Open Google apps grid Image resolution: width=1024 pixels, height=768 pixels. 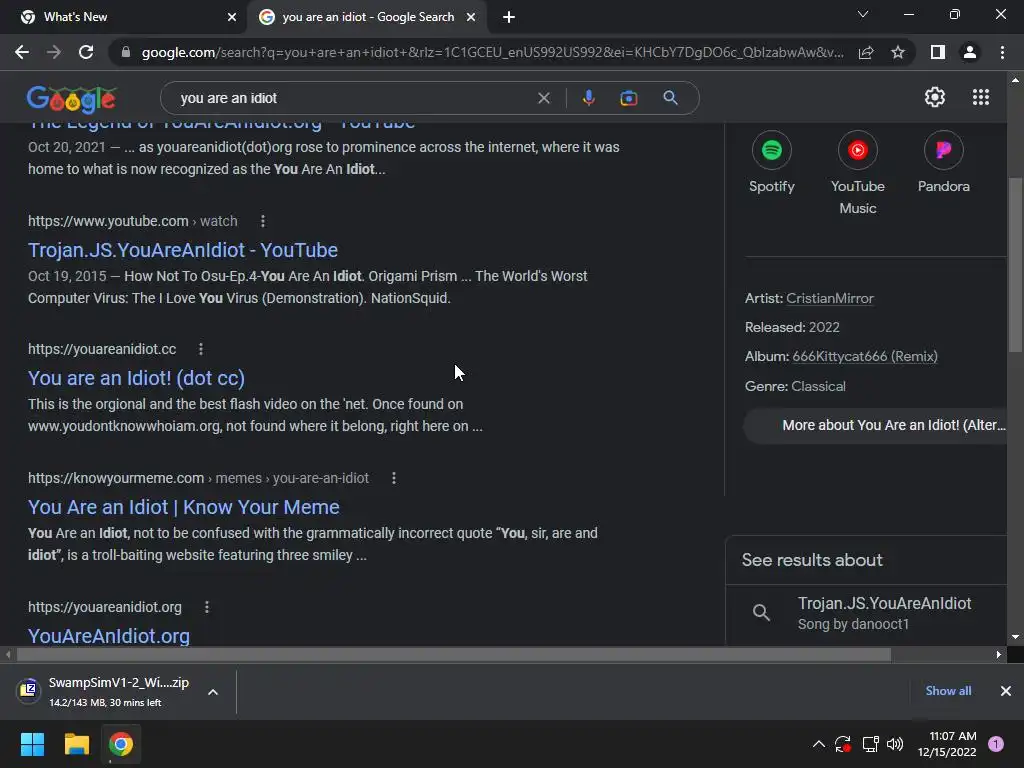[x=981, y=97]
